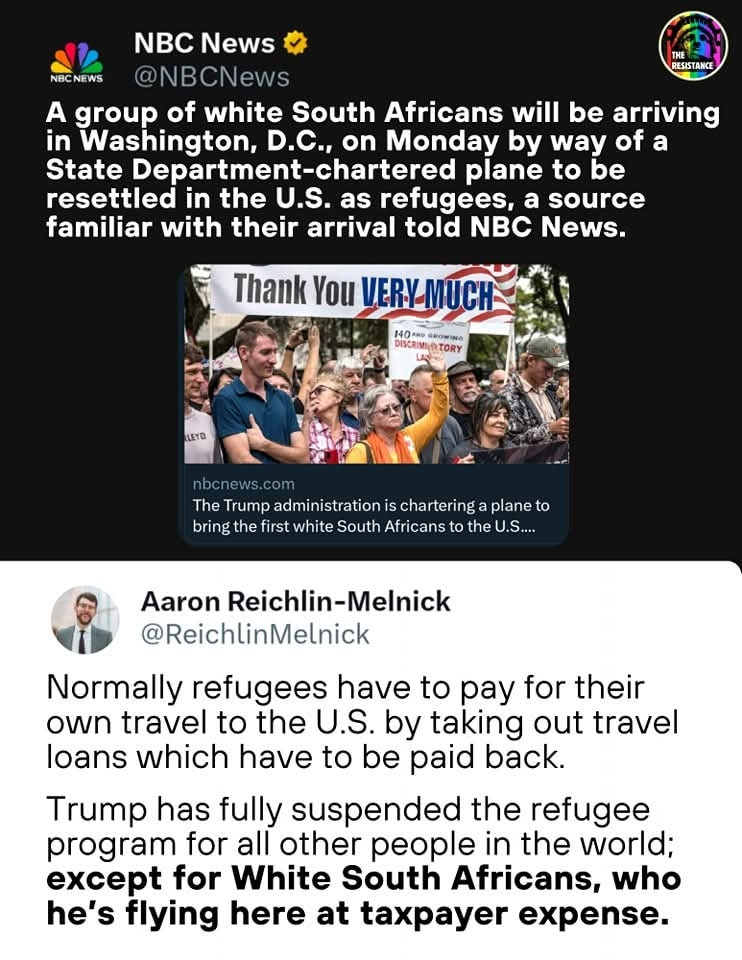Open the Trump administration chartering plane headline
Viewport: 742px width, 960px height.
point(371,516)
